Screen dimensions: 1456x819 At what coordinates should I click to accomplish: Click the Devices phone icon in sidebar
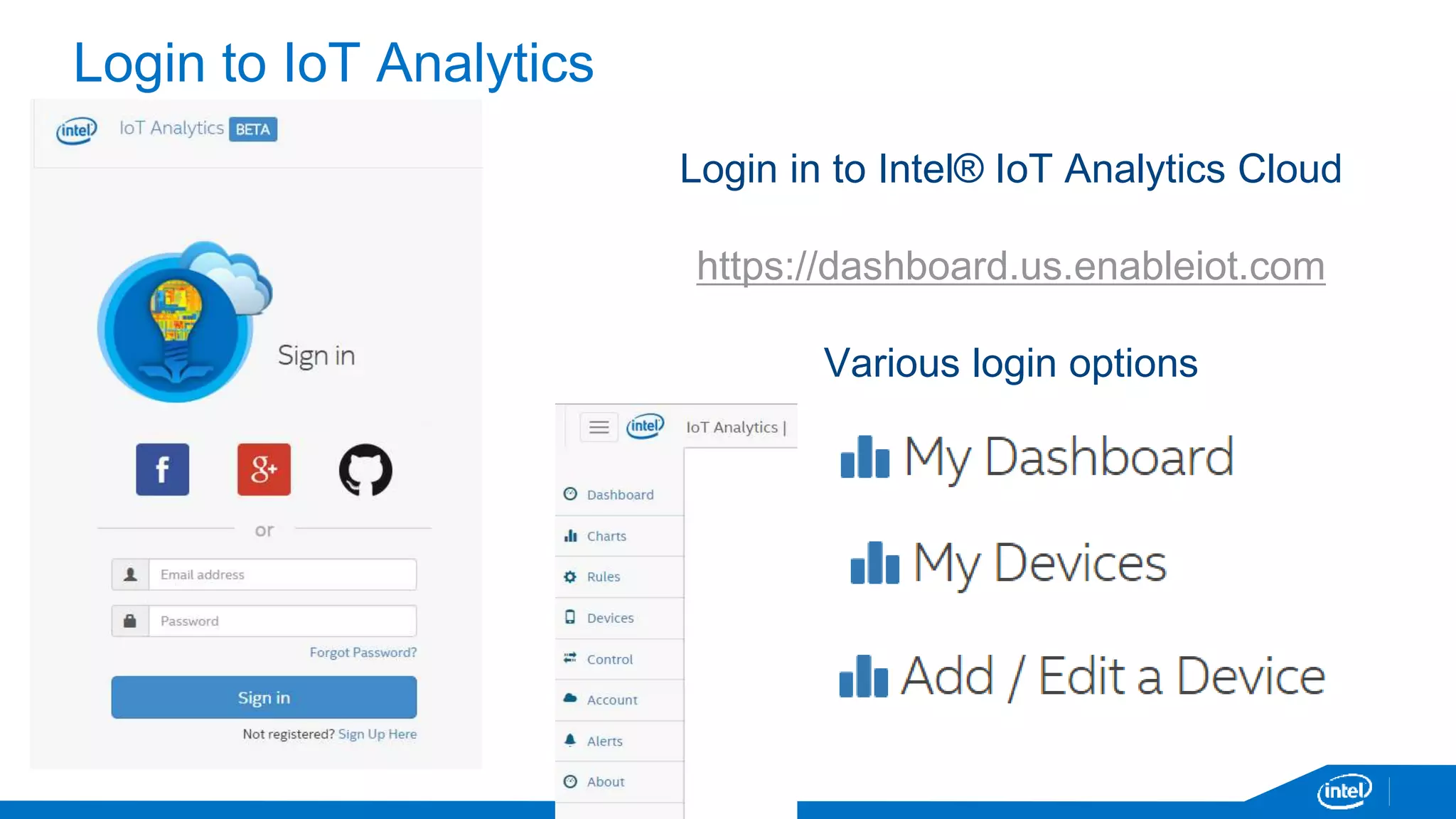(x=570, y=617)
